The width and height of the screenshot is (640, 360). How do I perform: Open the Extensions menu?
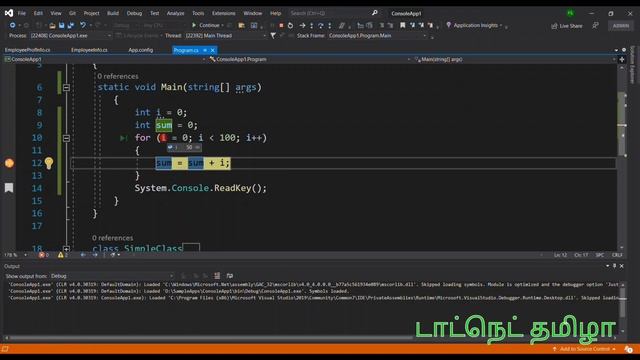224,13
